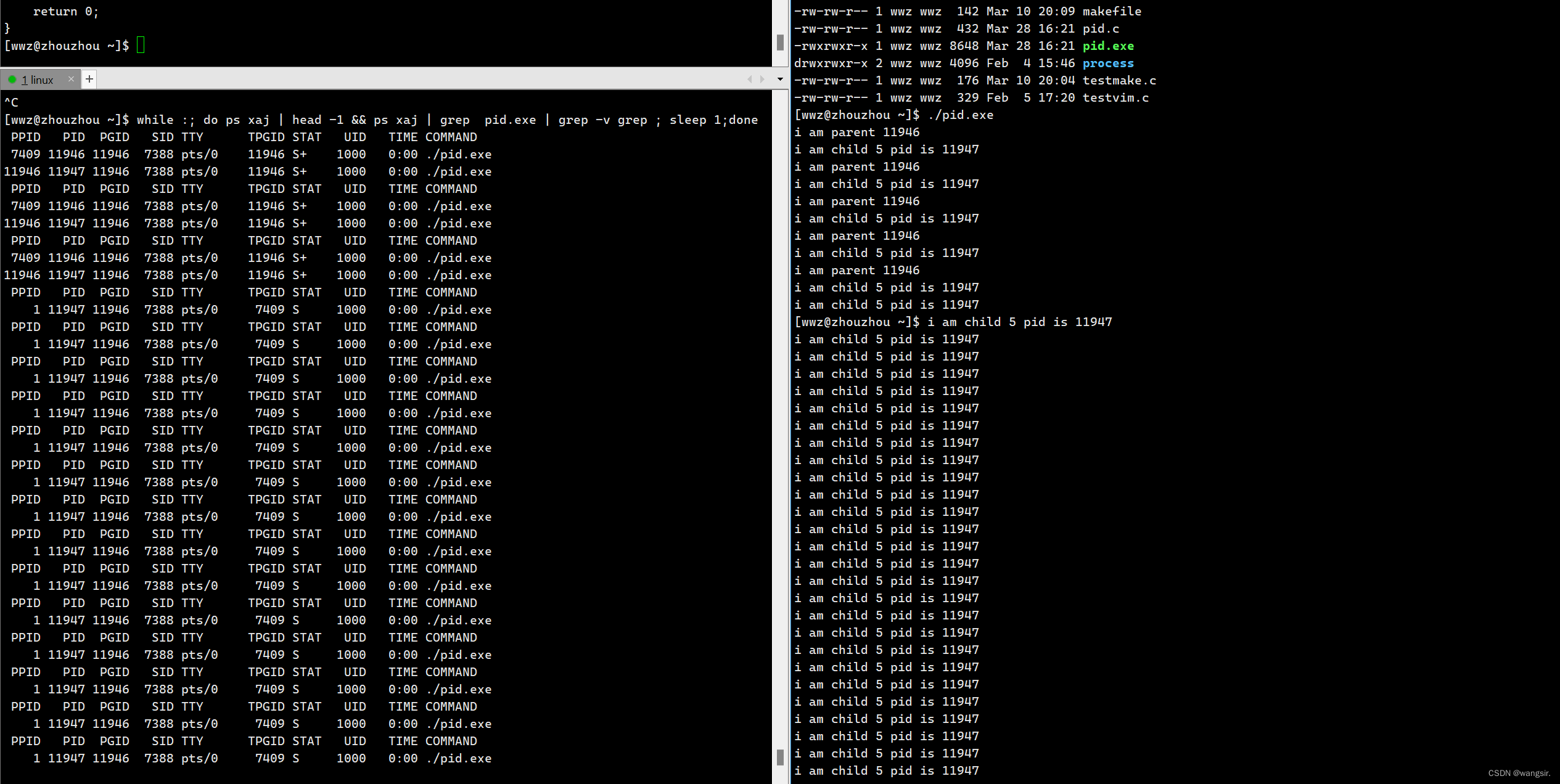Viewport: 1560px width, 784px height.
Task: Click the blue 'process' directory name
Action: [1108, 63]
